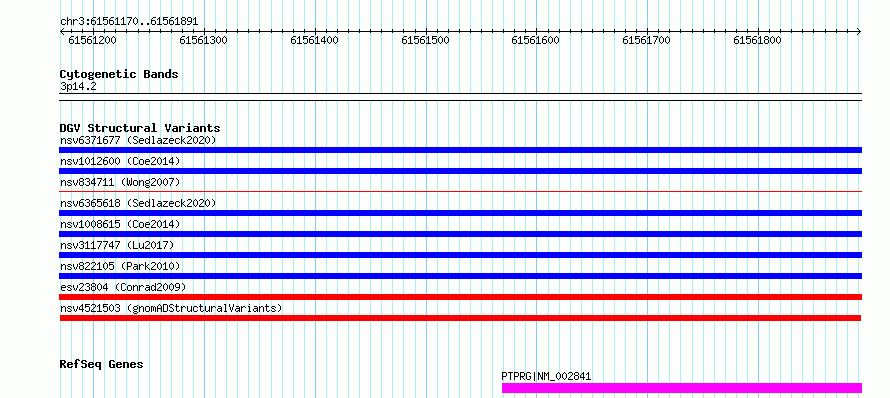Click the blue bar under nsv6371677
This screenshot has width=890, height=398.
pos(461,150)
